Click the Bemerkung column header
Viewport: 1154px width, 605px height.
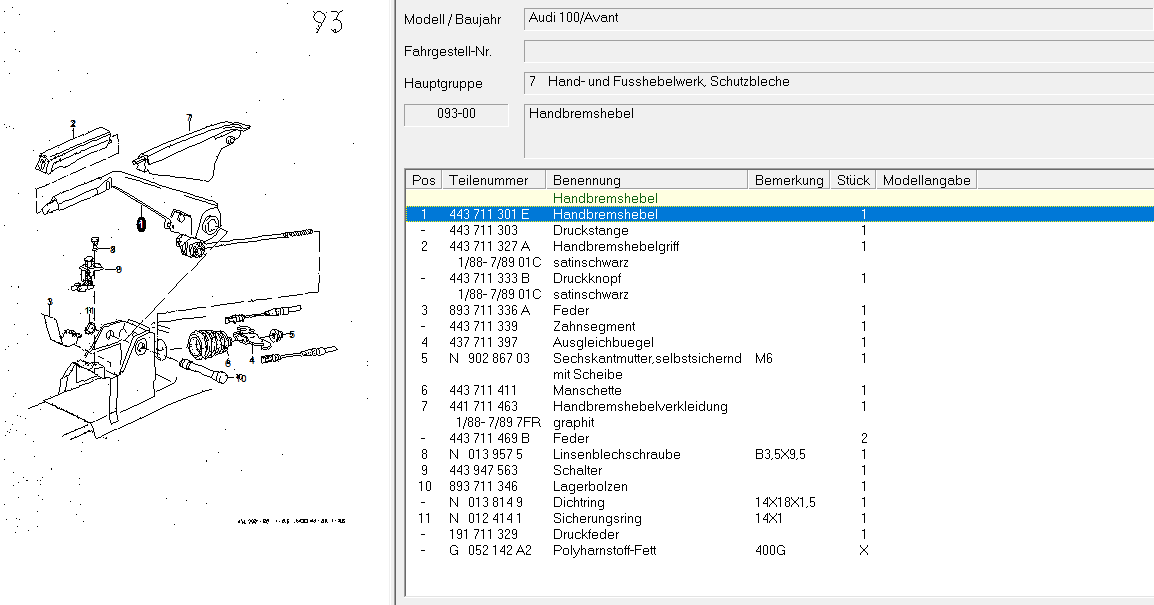tap(789, 180)
